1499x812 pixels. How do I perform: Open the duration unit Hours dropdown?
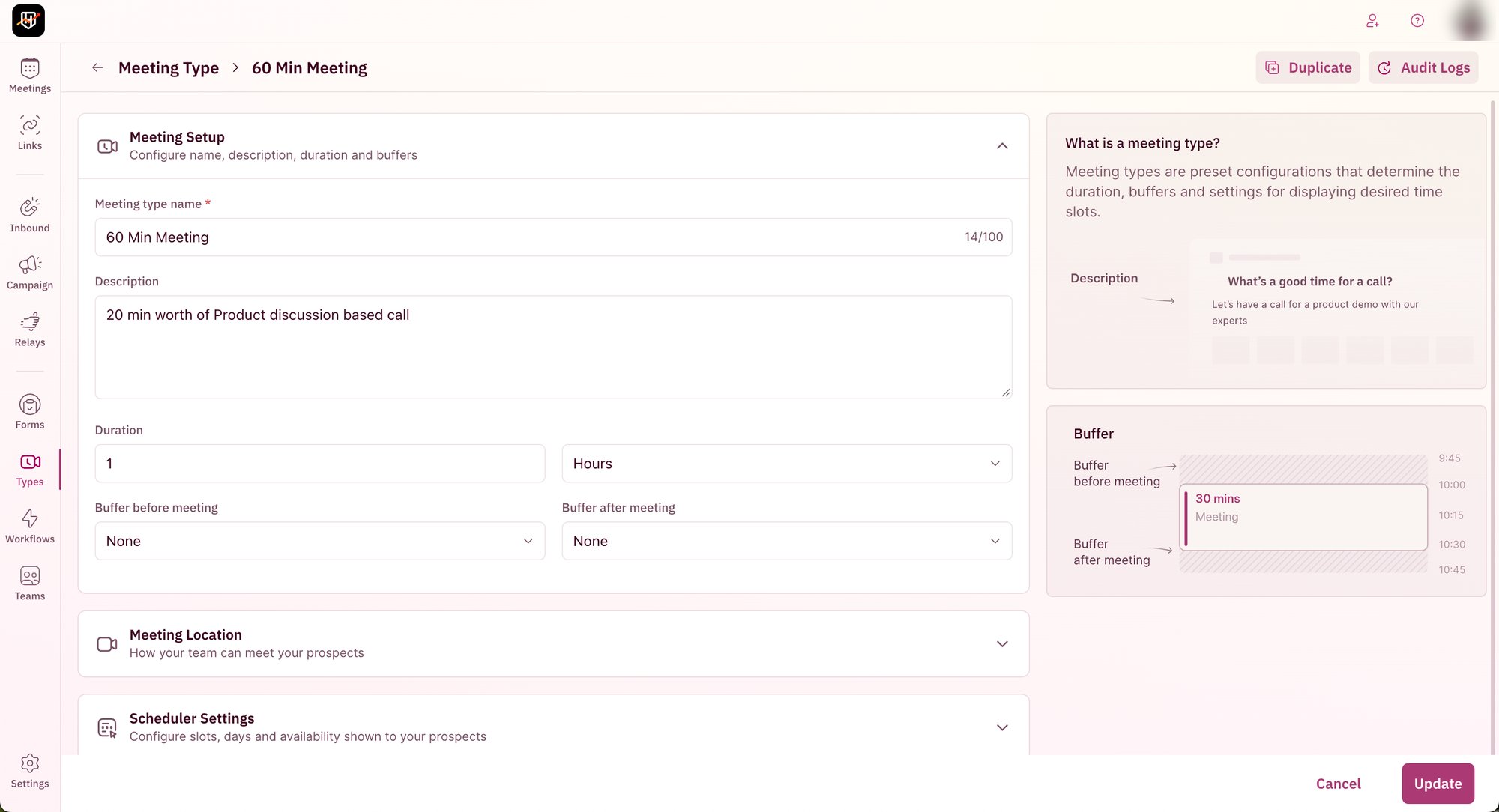(x=787, y=464)
